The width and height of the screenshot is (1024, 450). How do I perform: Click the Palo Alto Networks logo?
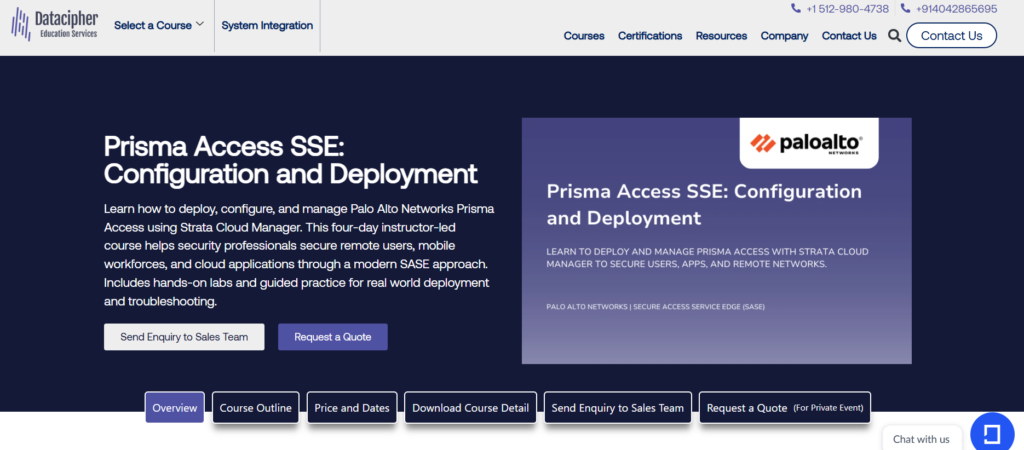(x=808, y=143)
